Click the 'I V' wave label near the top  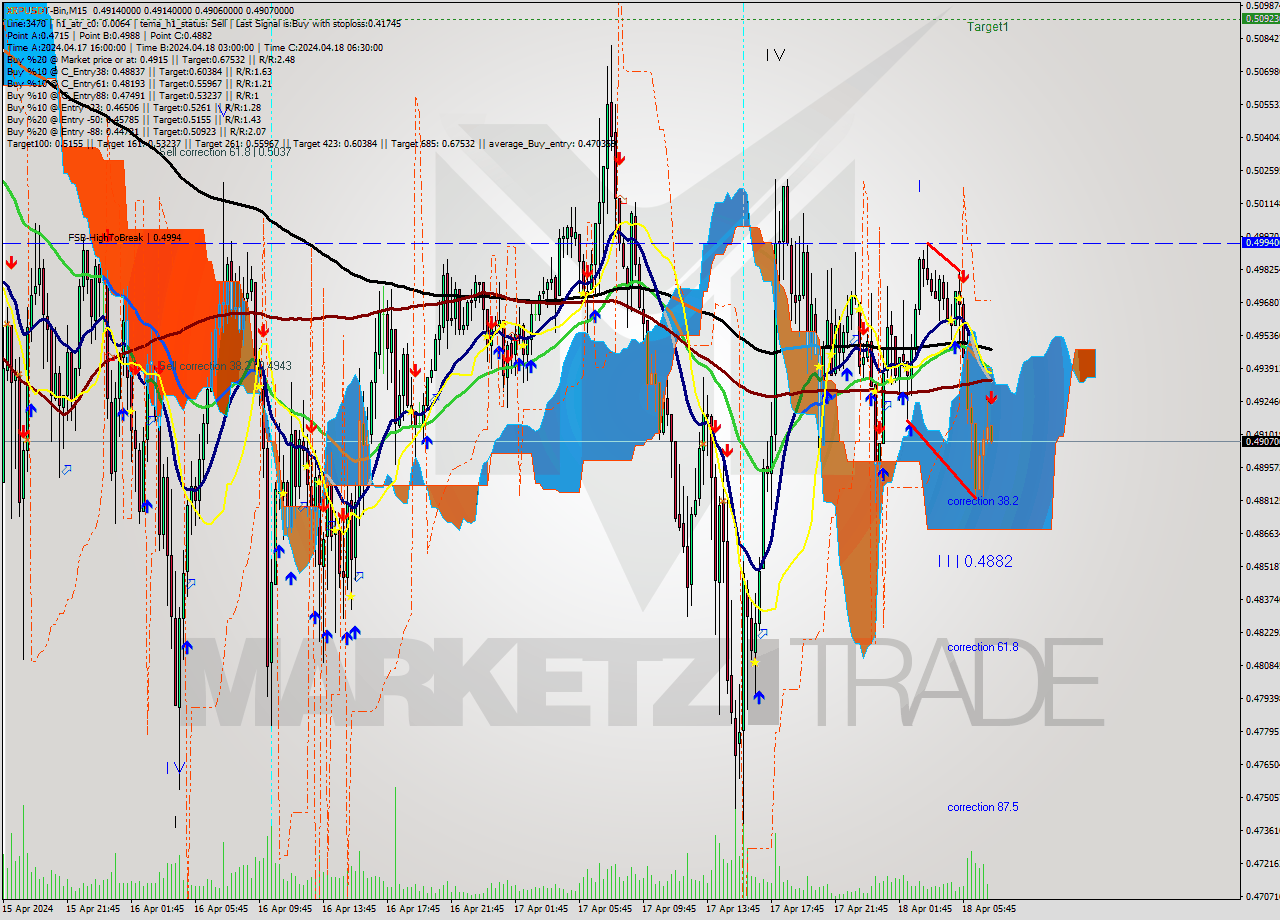click(x=775, y=56)
